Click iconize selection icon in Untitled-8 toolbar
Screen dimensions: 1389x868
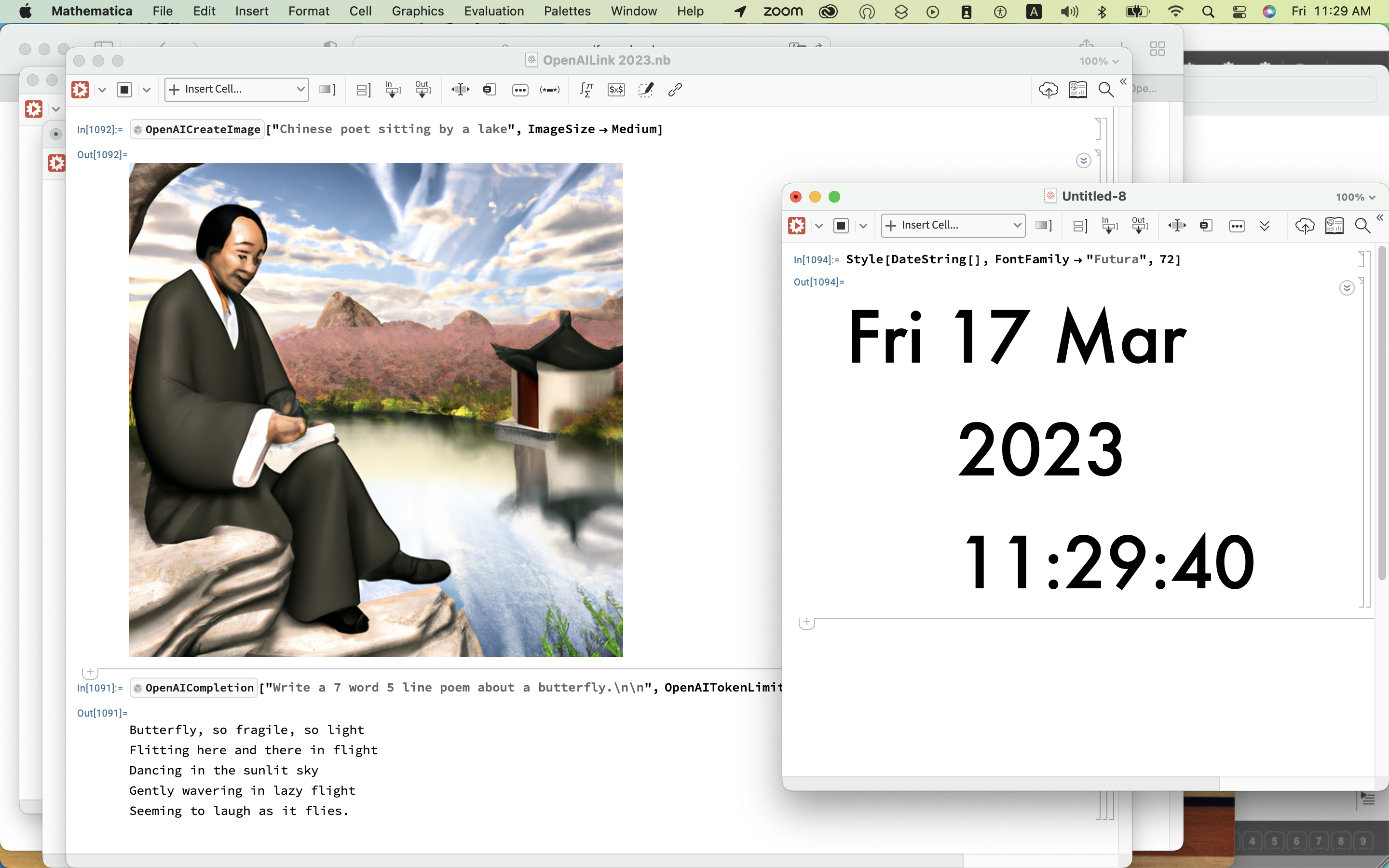(1206, 226)
